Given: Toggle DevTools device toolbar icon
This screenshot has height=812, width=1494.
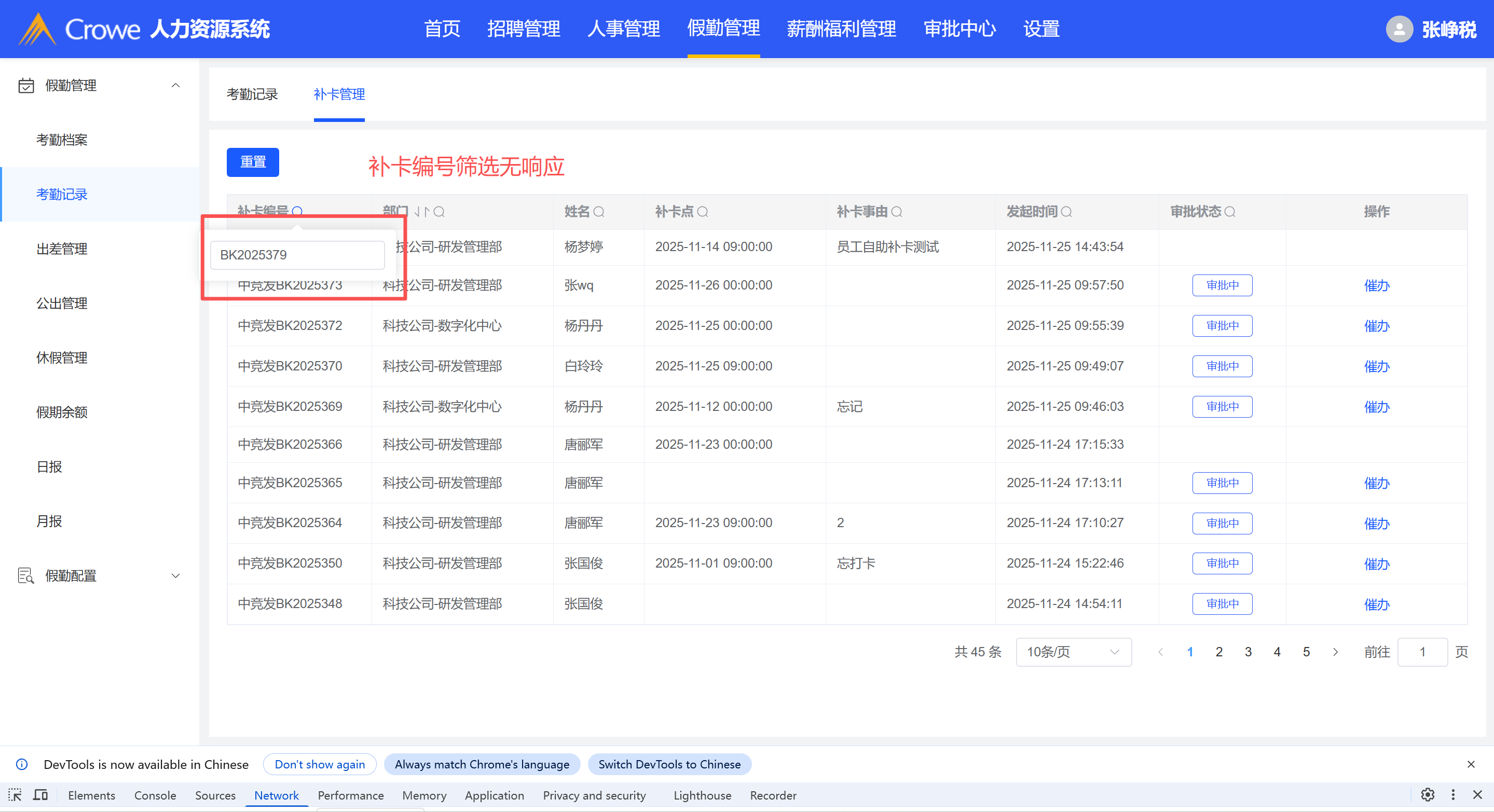Looking at the screenshot, I should pos(40,794).
